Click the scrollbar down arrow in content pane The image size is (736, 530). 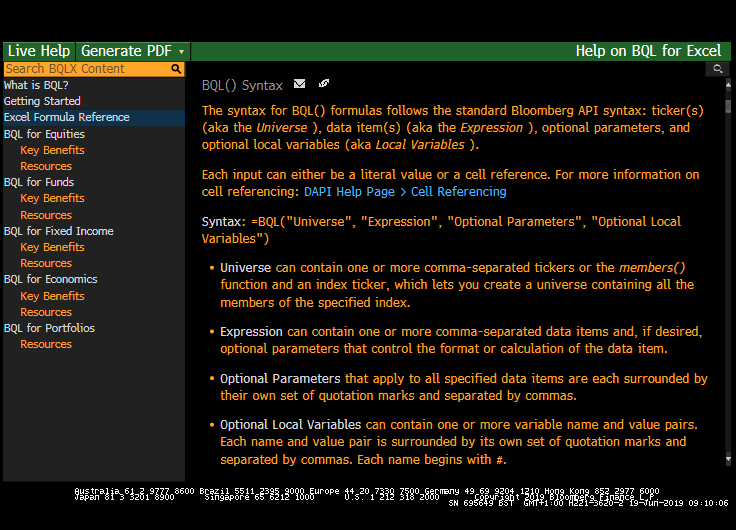pyautogui.click(x=728, y=459)
